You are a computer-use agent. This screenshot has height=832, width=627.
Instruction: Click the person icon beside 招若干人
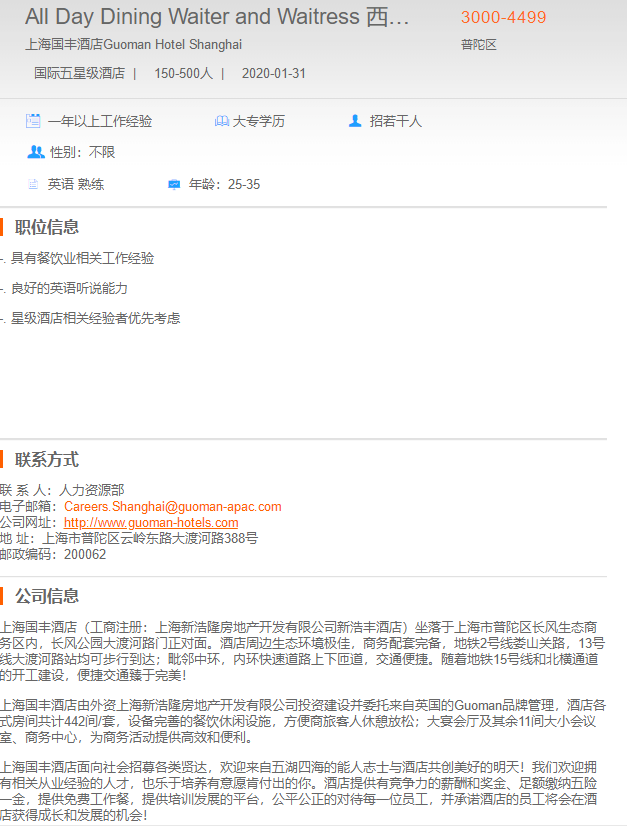[355, 121]
